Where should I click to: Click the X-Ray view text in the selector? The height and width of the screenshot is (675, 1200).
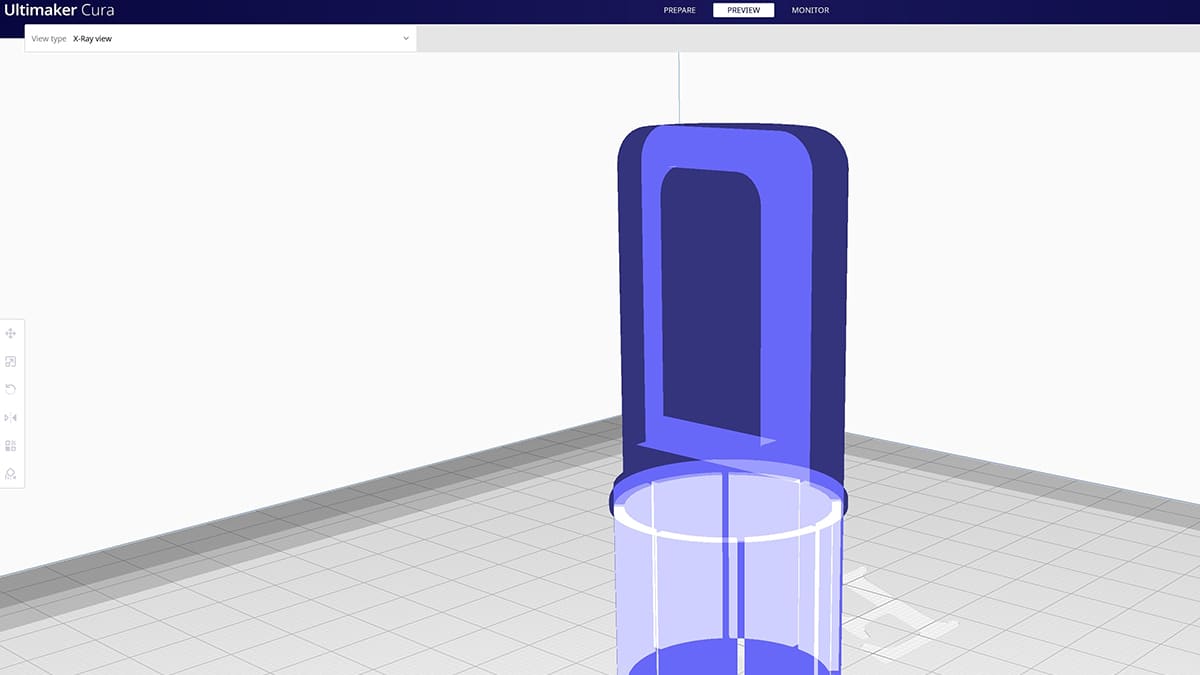[x=93, y=38]
